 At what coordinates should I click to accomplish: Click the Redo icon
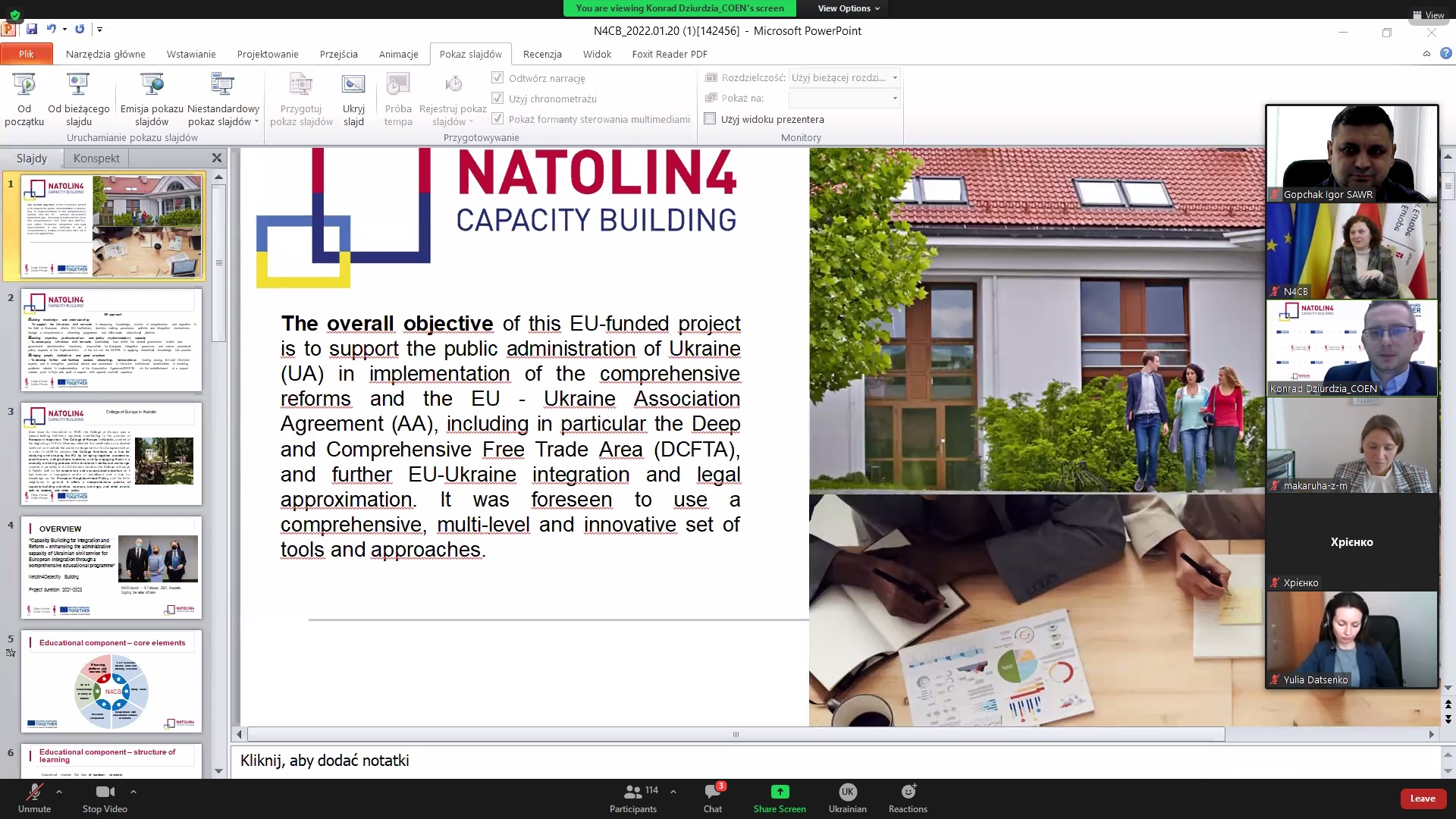[x=80, y=29]
